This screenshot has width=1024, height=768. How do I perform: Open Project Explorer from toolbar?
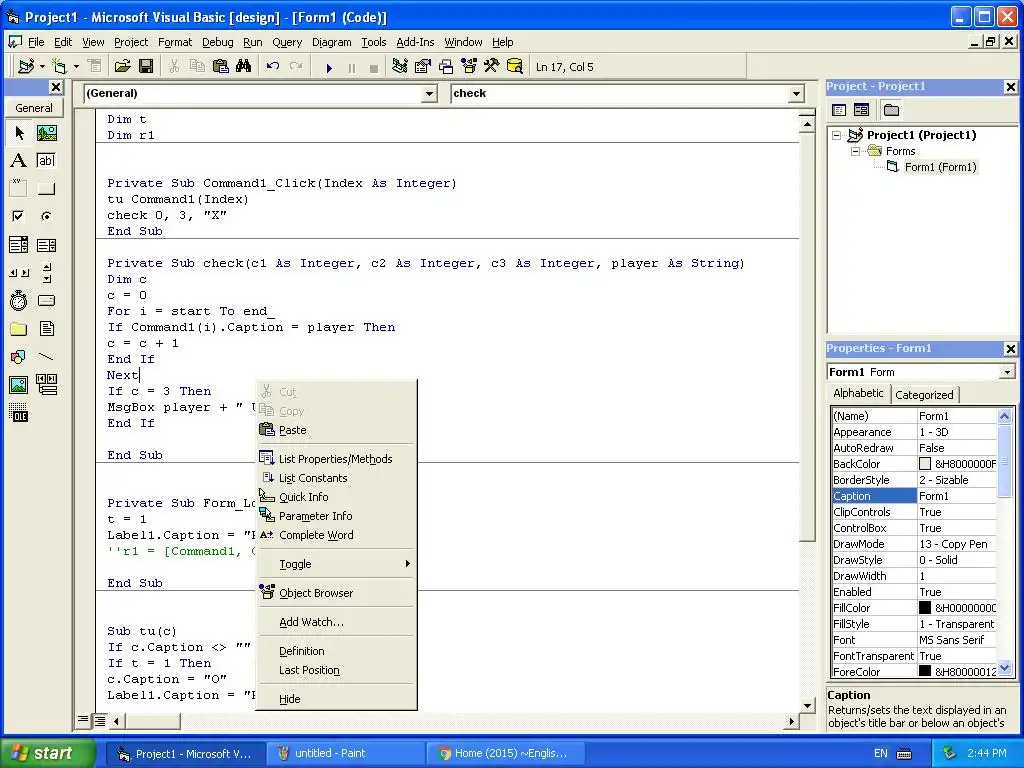click(x=400, y=67)
